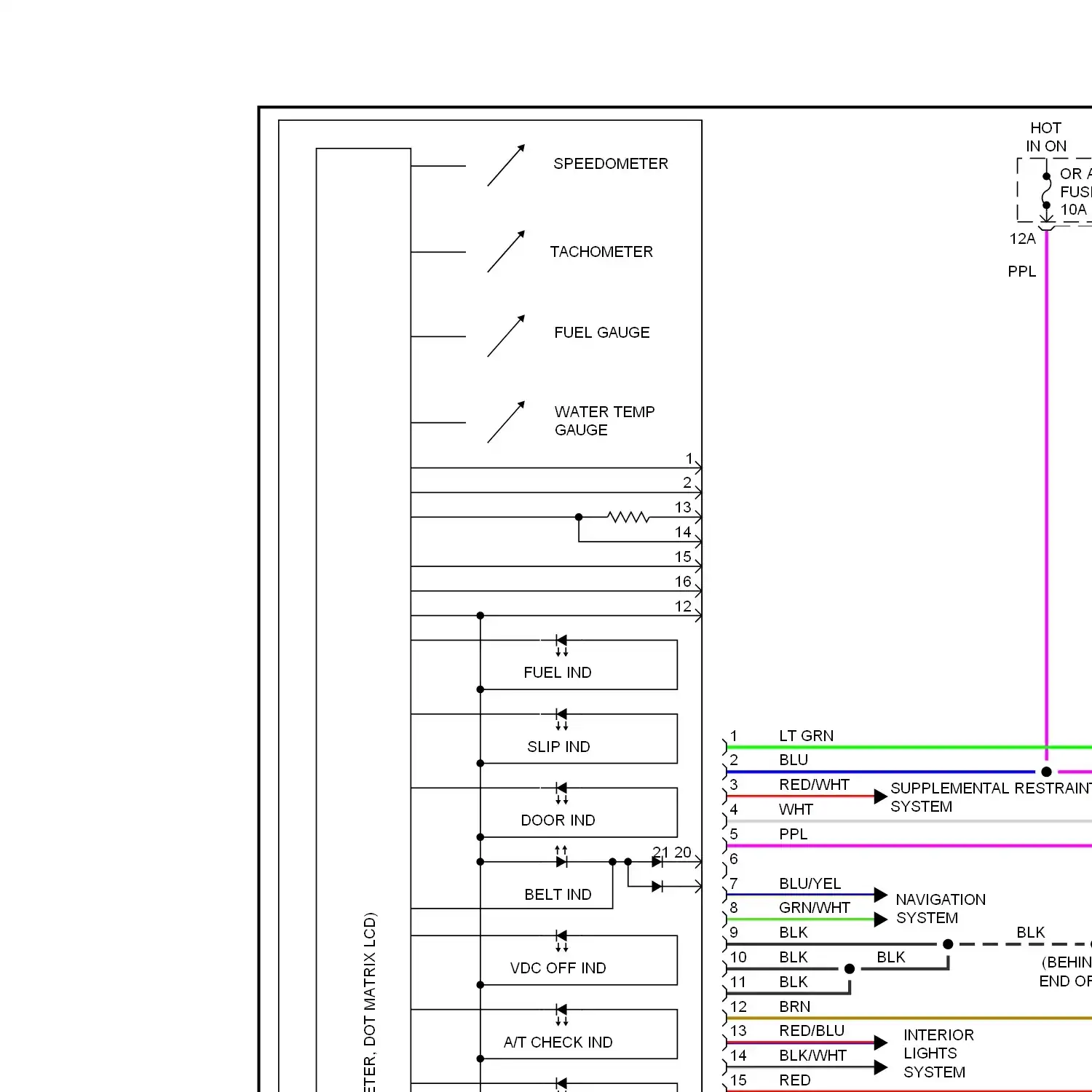This screenshot has height=1092, width=1092.
Task: Click the fuel gauge needle arrow symbol
Action: click(506, 336)
